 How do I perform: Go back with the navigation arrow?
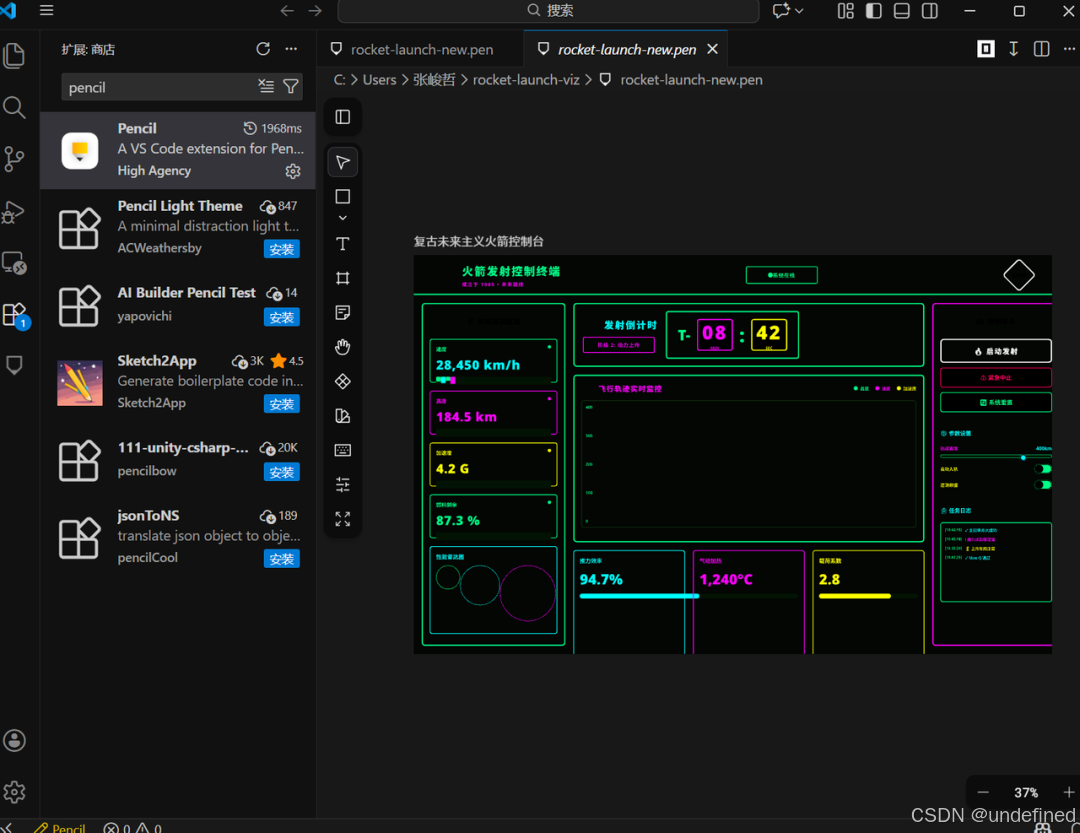287,10
